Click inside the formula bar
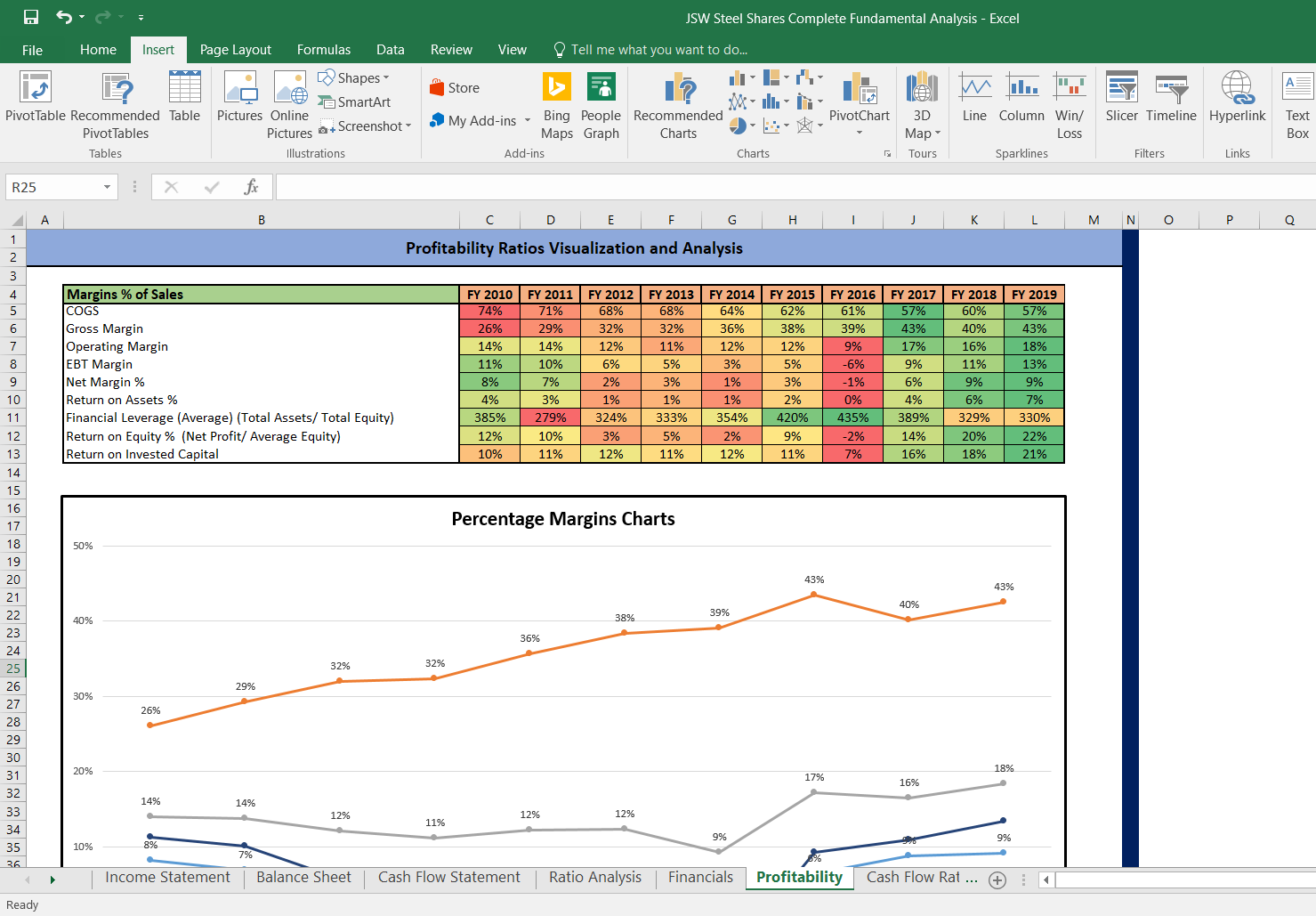Viewport: 1316px width, 916px height. (x=795, y=187)
